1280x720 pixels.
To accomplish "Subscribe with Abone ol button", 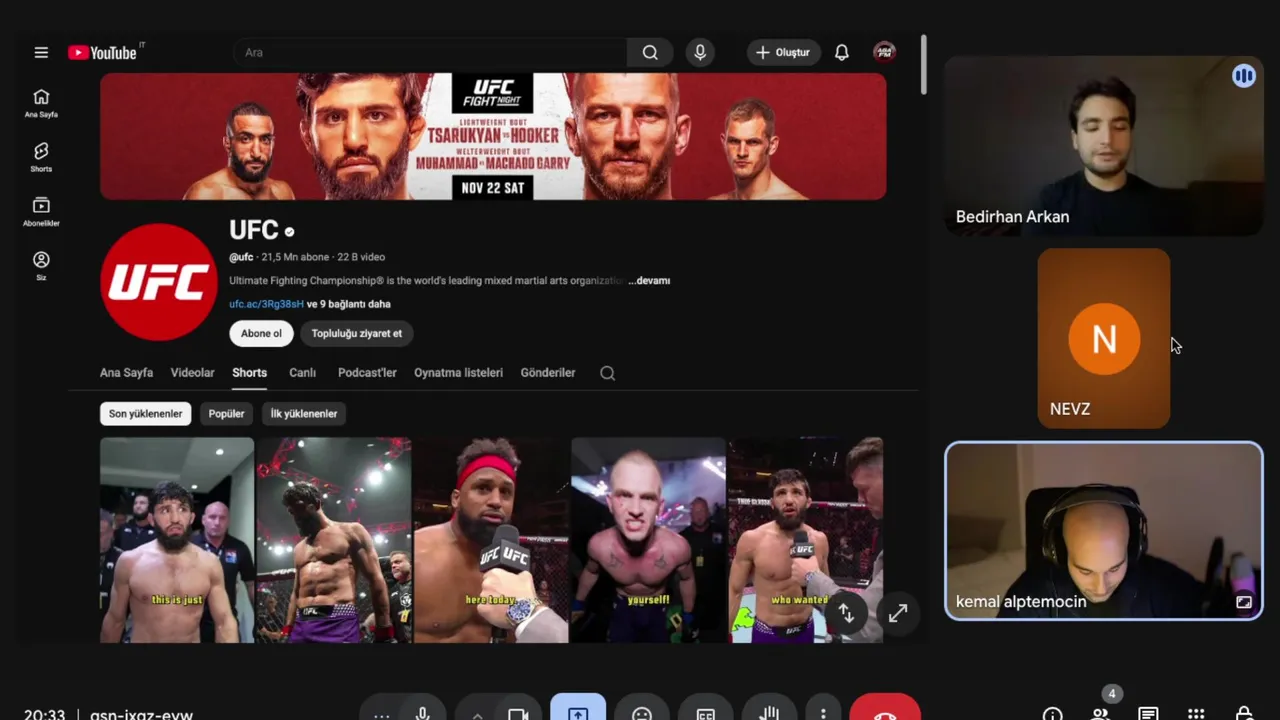I will (x=261, y=334).
